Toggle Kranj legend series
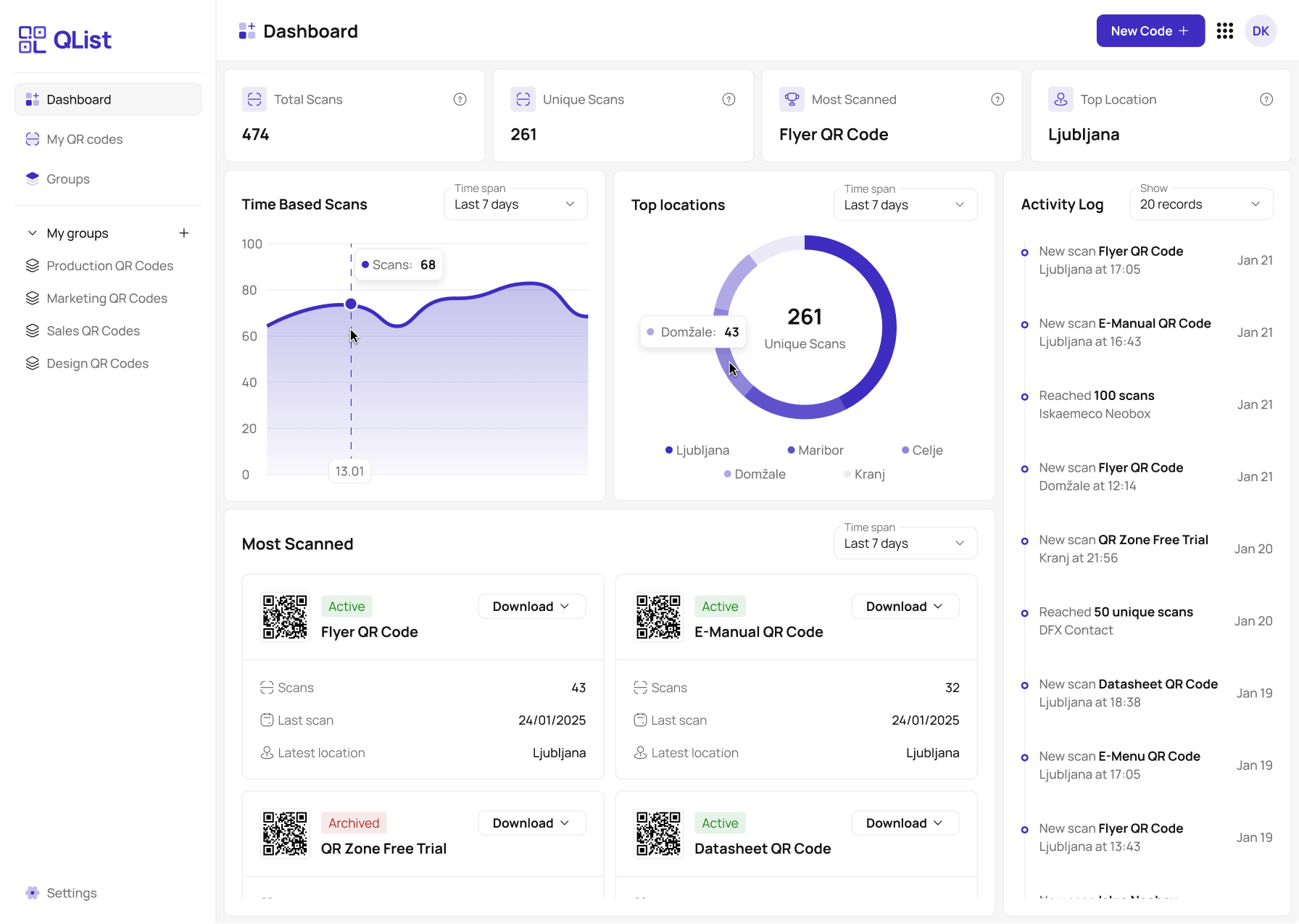The width and height of the screenshot is (1299, 924). click(864, 475)
